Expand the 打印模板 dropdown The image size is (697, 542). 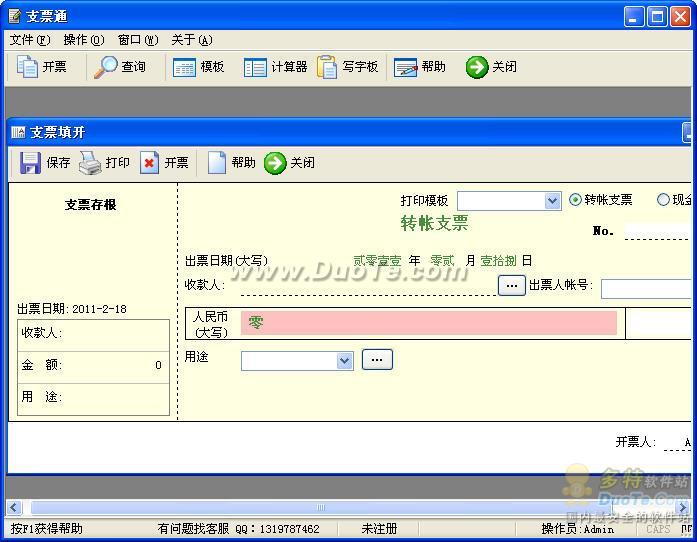click(x=552, y=201)
